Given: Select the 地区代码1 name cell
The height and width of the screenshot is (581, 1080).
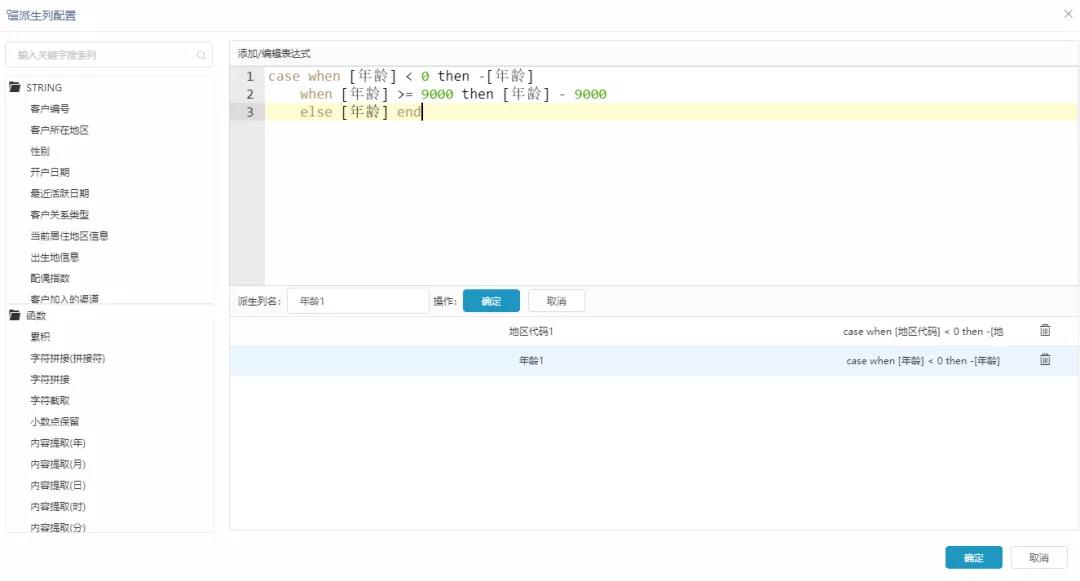Looking at the screenshot, I should click(531, 331).
